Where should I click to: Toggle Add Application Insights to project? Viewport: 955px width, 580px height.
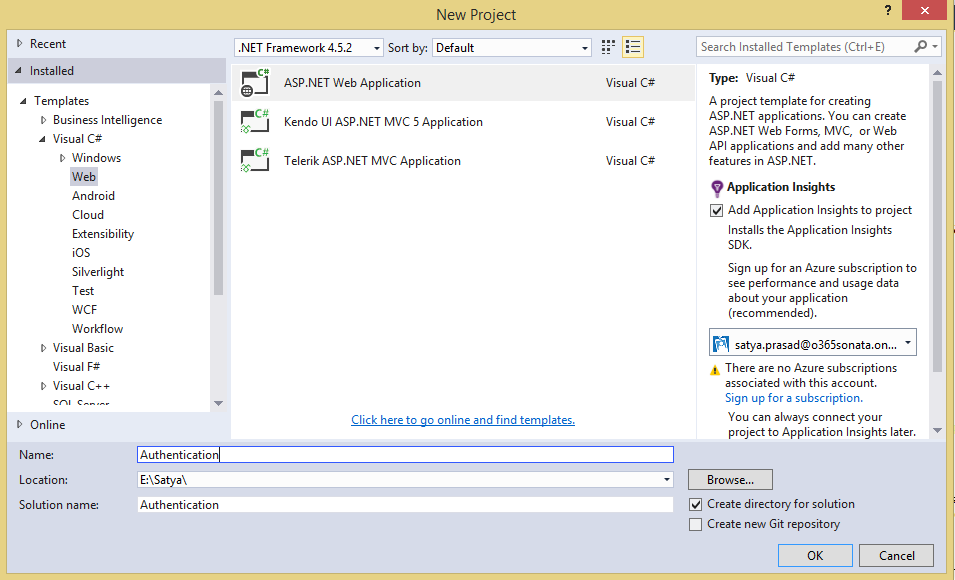[716, 211]
